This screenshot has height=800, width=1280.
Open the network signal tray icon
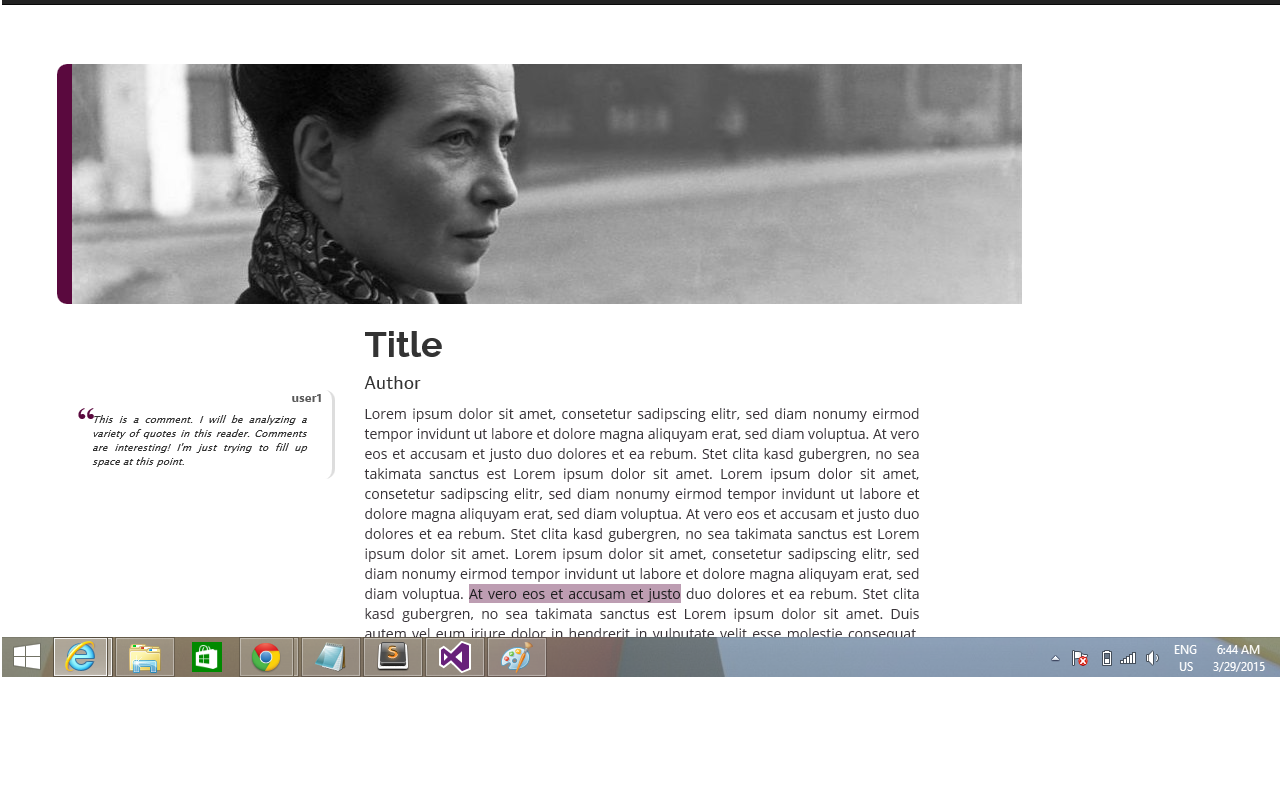point(1128,658)
